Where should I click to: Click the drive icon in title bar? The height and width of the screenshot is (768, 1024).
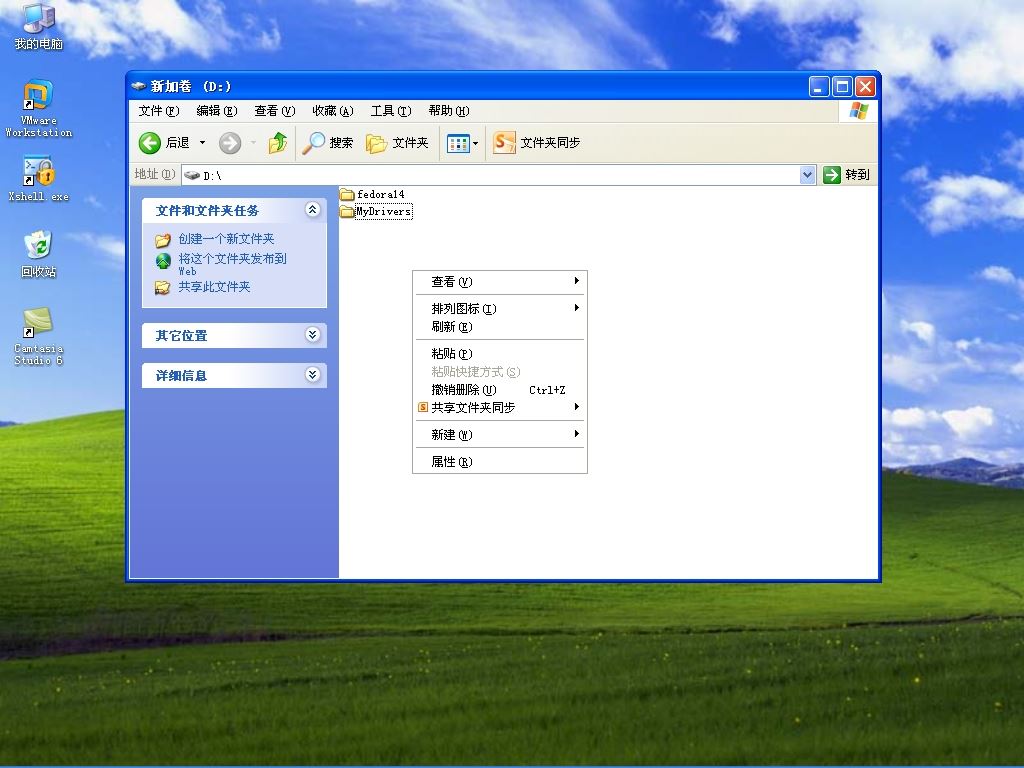point(138,86)
